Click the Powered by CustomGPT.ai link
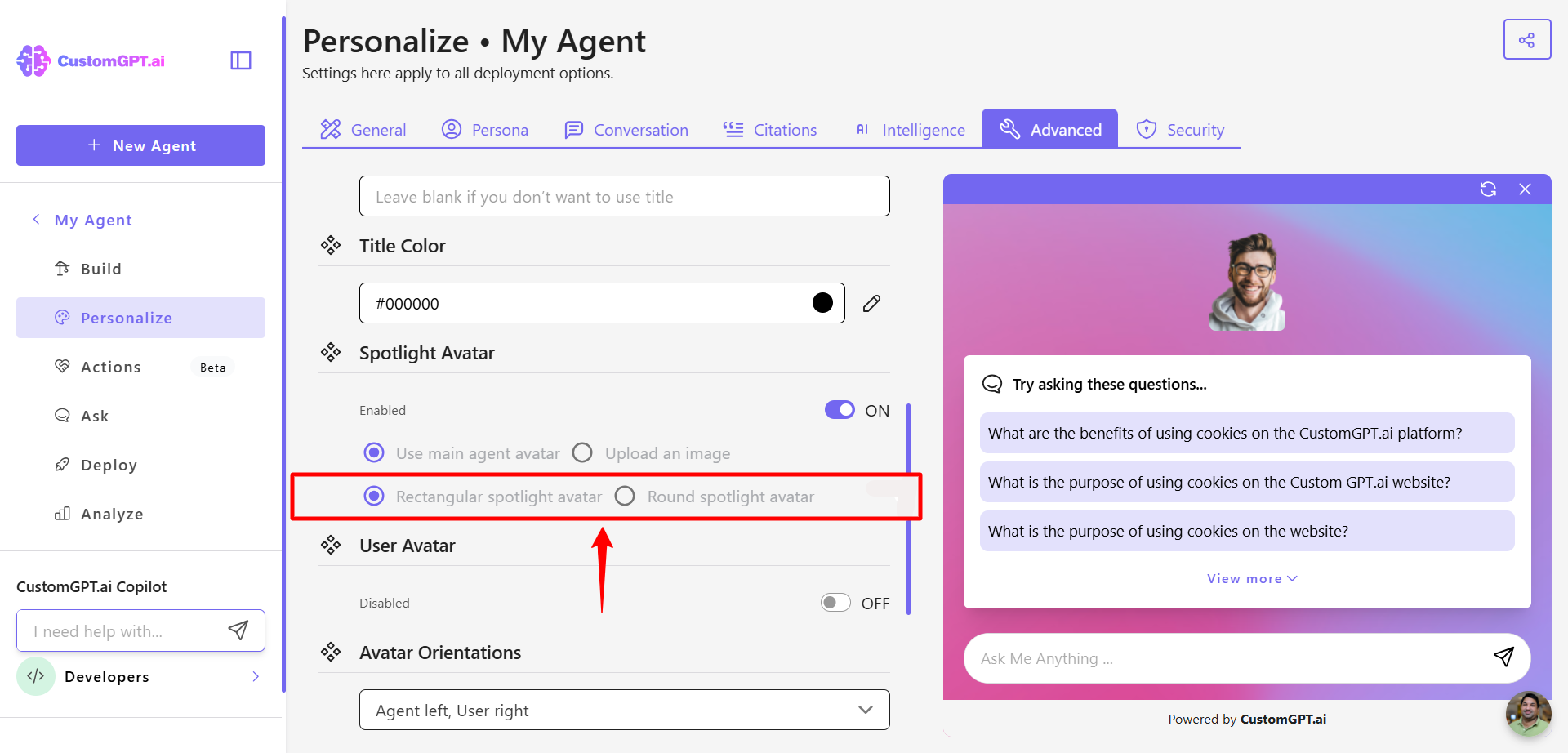 tap(1247, 719)
